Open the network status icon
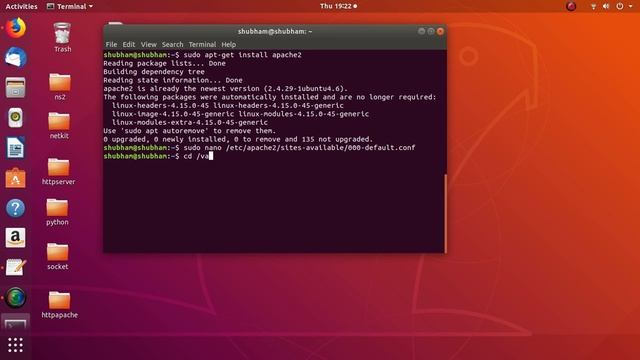Viewport: 640px width, 360px height. tap(593, 6)
